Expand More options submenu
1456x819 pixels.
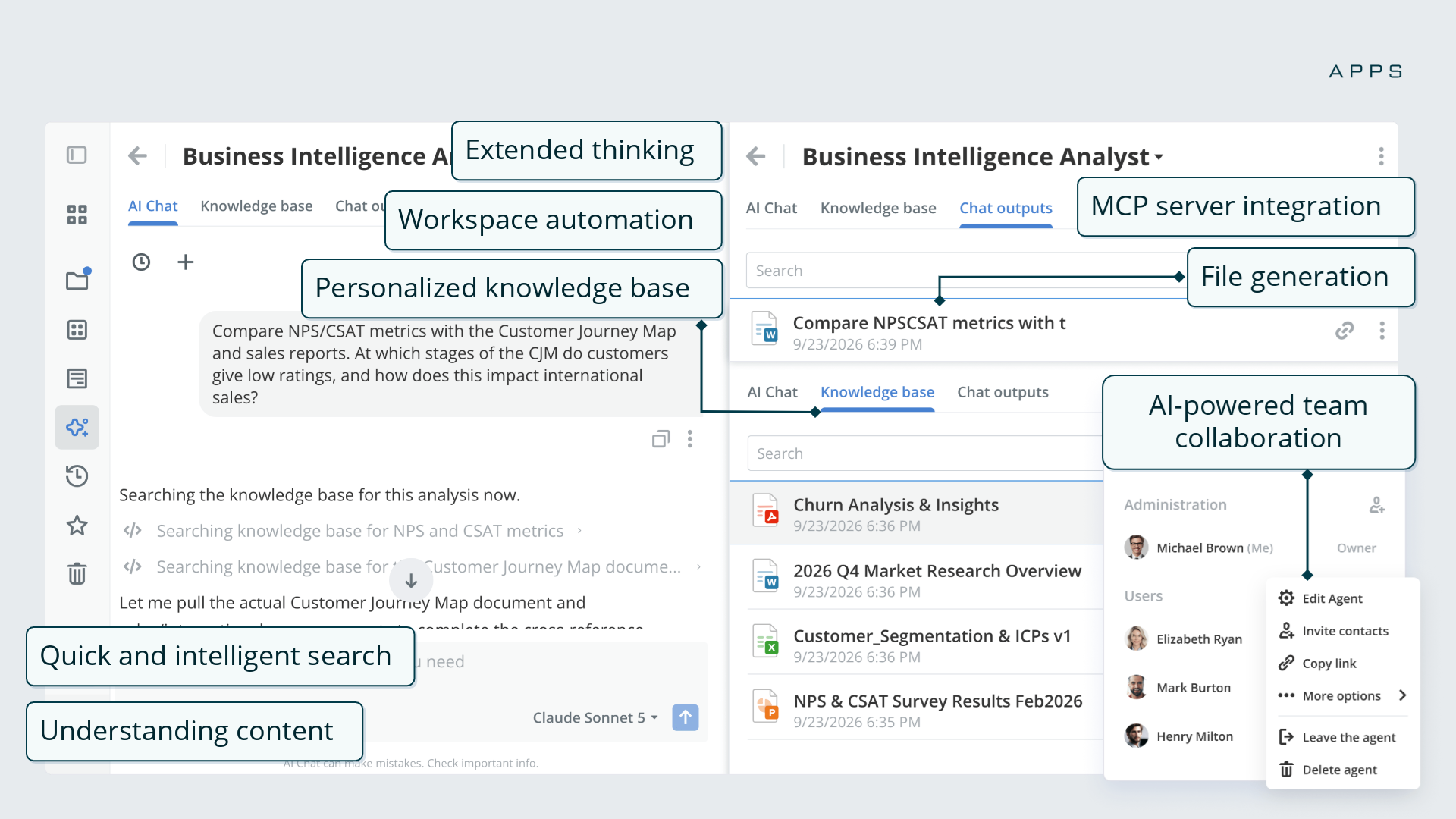click(x=1342, y=695)
